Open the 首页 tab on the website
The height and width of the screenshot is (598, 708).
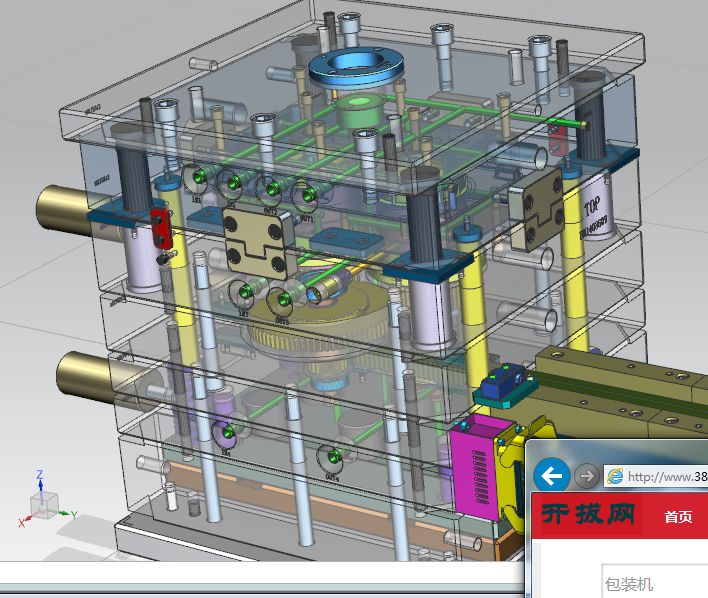[x=678, y=516]
